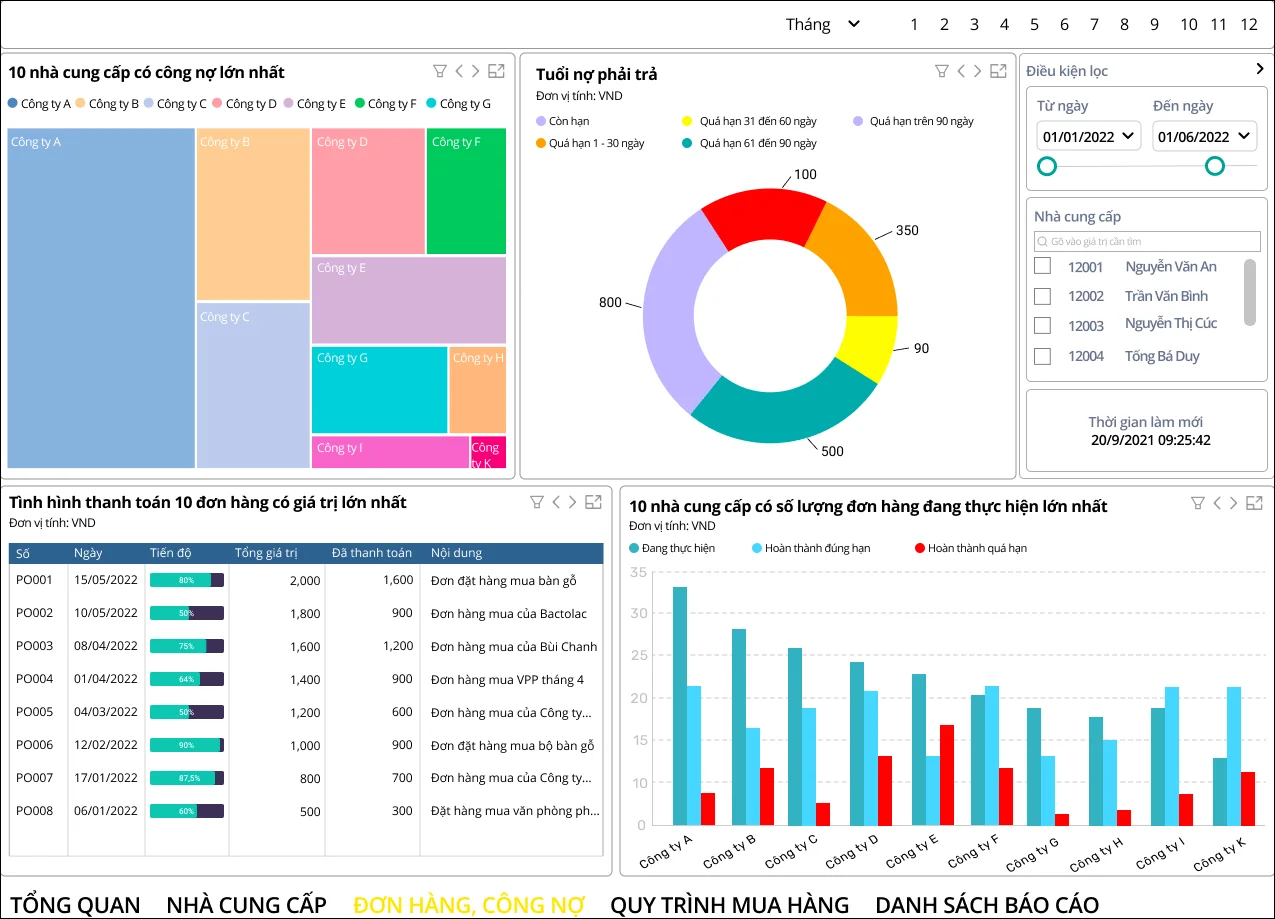
Task: Open filter options for the donut chart panel
Action: [x=941, y=71]
